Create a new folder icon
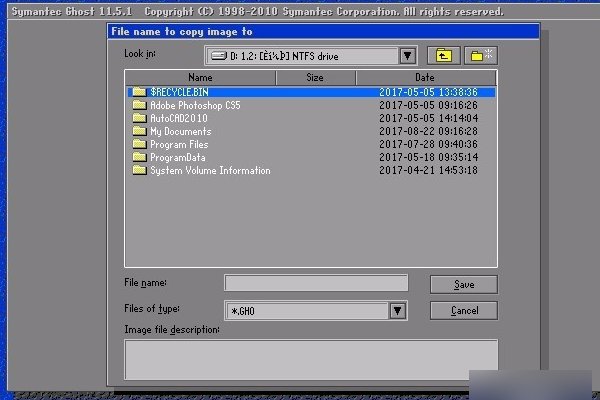 481,56
